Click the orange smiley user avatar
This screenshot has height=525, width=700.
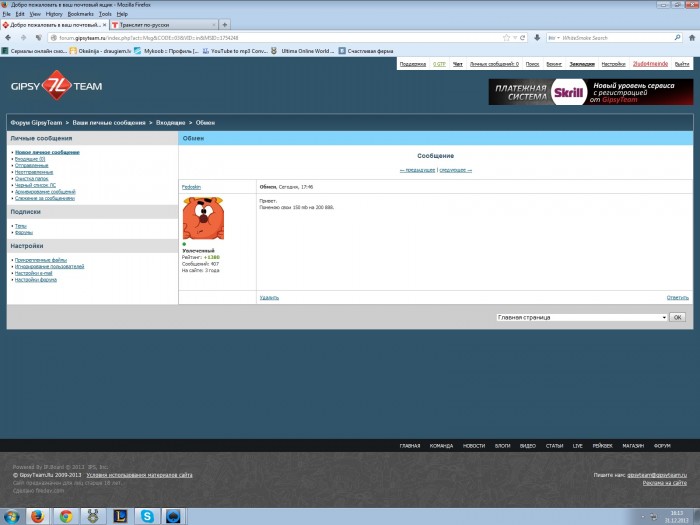[203, 218]
